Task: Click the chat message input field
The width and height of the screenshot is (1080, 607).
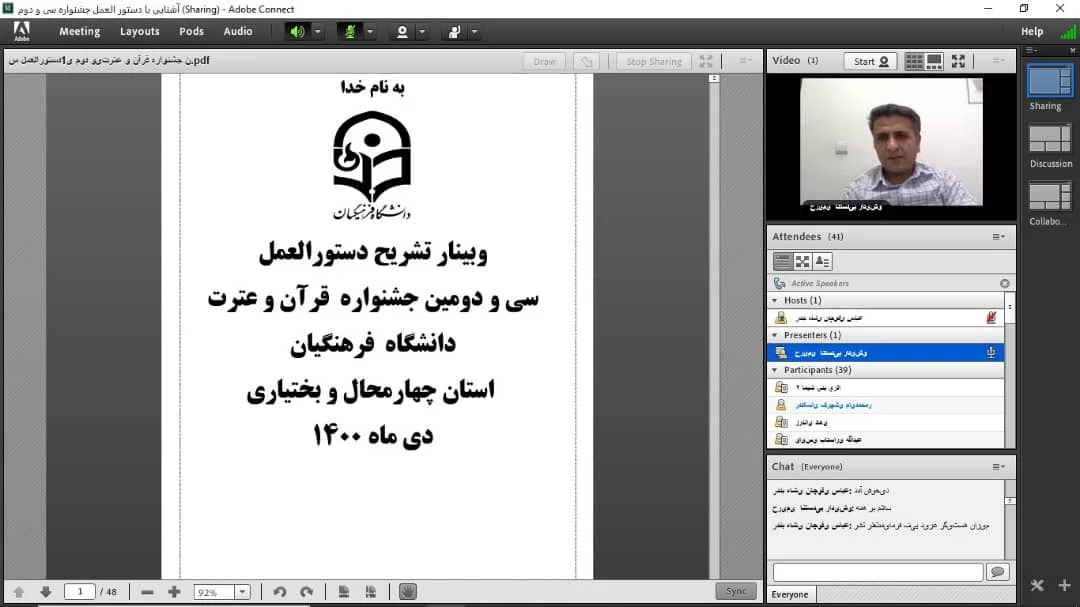Action: click(x=877, y=572)
